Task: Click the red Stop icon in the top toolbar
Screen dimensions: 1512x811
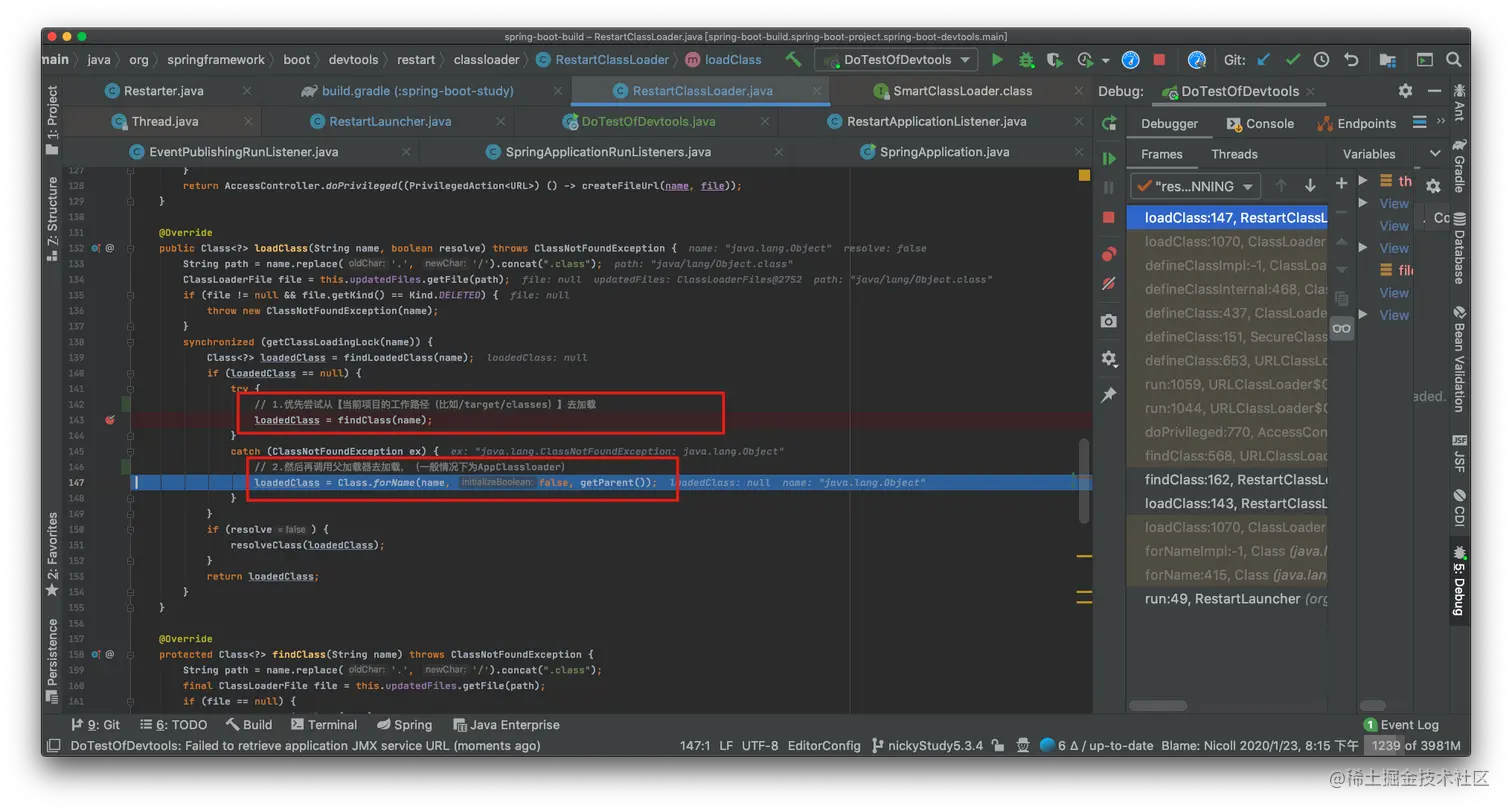Action: pyautogui.click(x=1159, y=59)
